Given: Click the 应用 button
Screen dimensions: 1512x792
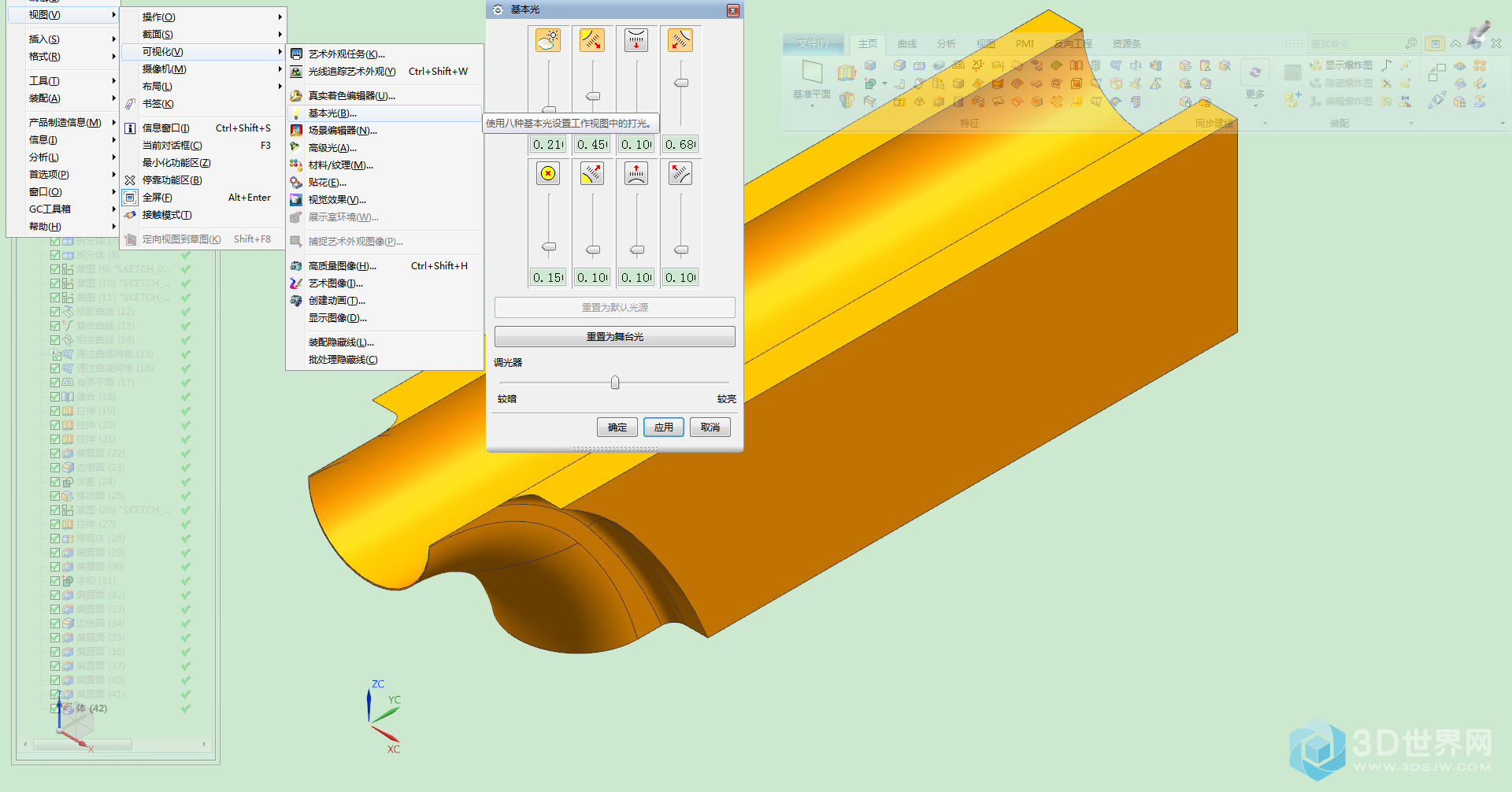Looking at the screenshot, I should point(664,427).
